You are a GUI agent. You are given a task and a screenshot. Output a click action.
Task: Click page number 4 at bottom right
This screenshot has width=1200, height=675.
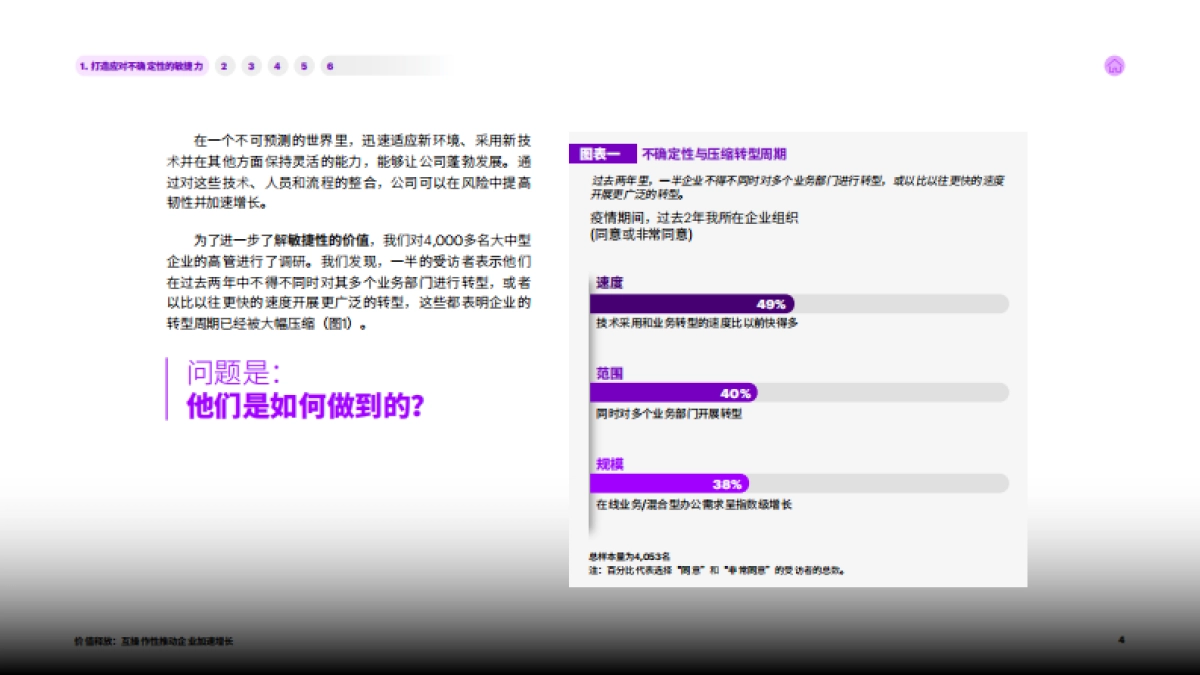click(x=1120, y=641)
